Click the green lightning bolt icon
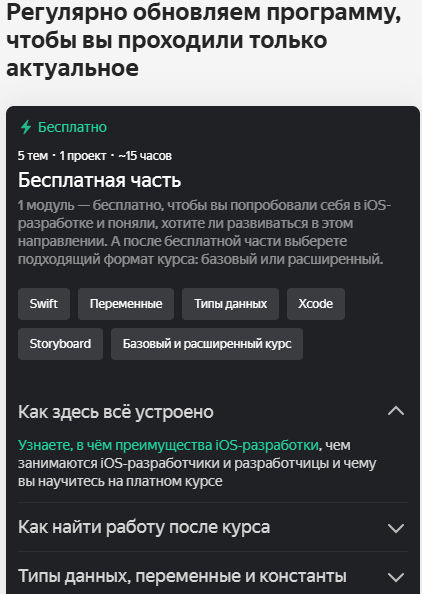422x594 pixels. pyautogui.click(x=26, y=127)
